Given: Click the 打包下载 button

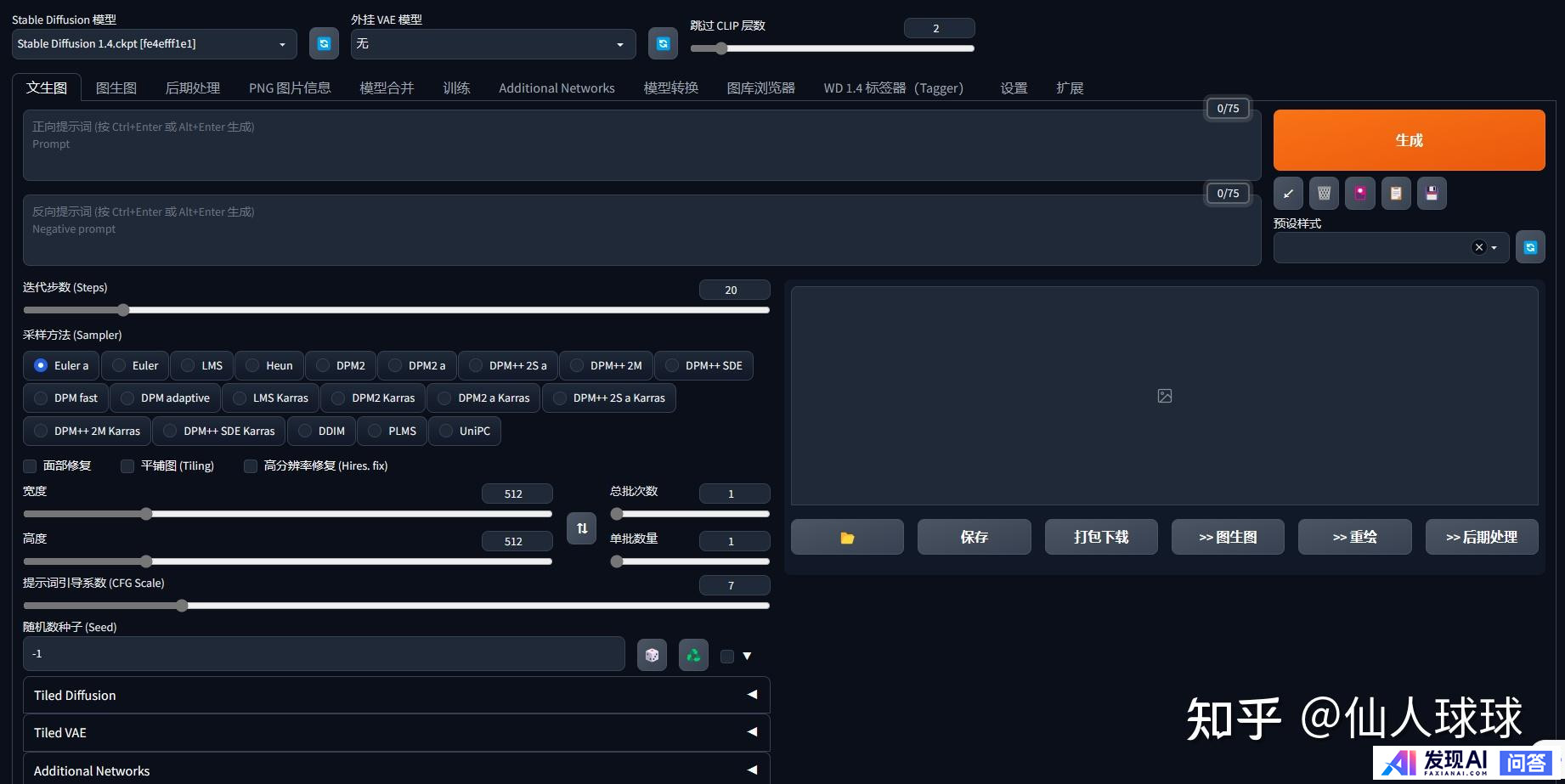Looking at the screenshot, I should coord(1101,537).
